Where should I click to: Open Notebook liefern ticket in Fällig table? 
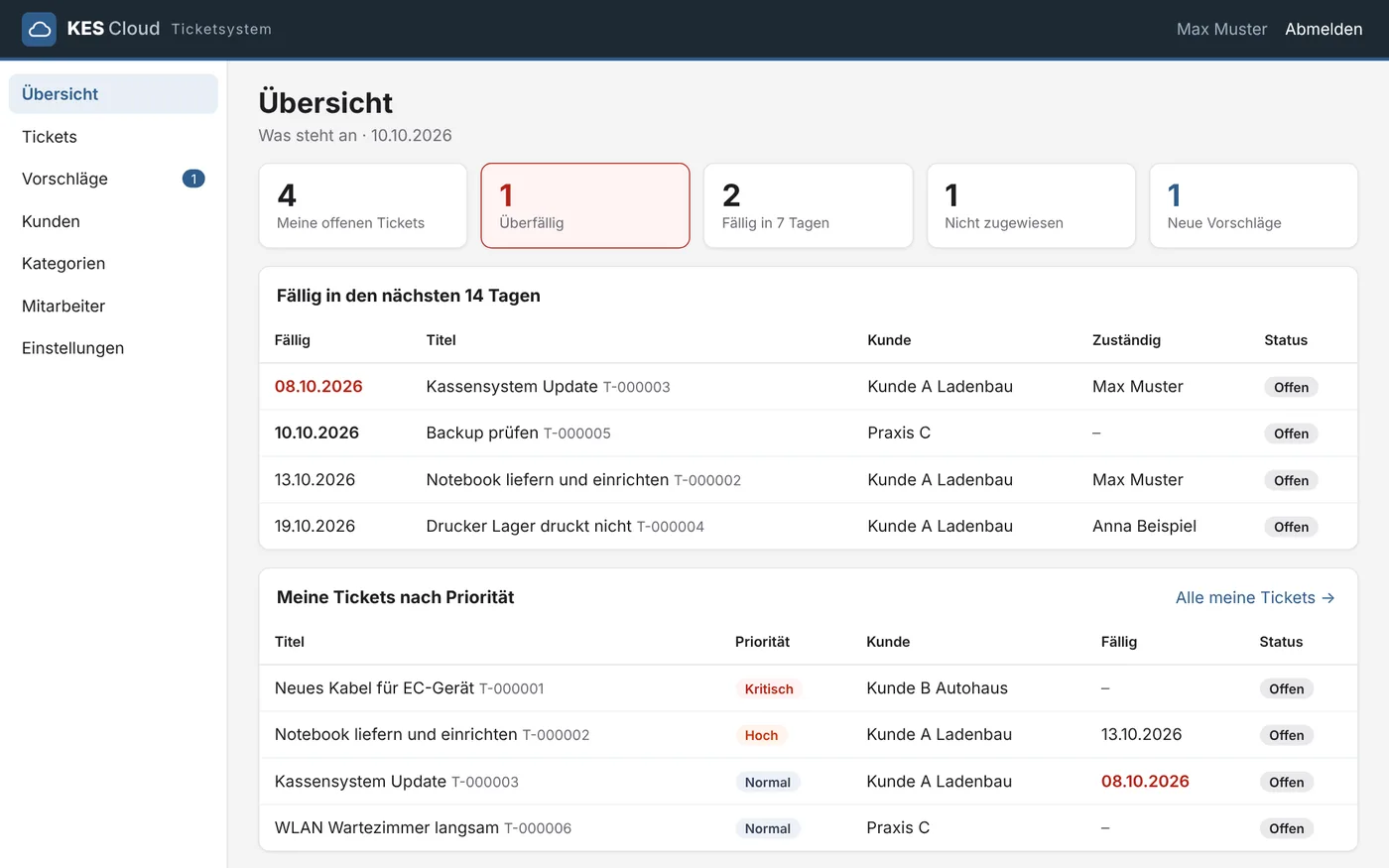point(548,480)
